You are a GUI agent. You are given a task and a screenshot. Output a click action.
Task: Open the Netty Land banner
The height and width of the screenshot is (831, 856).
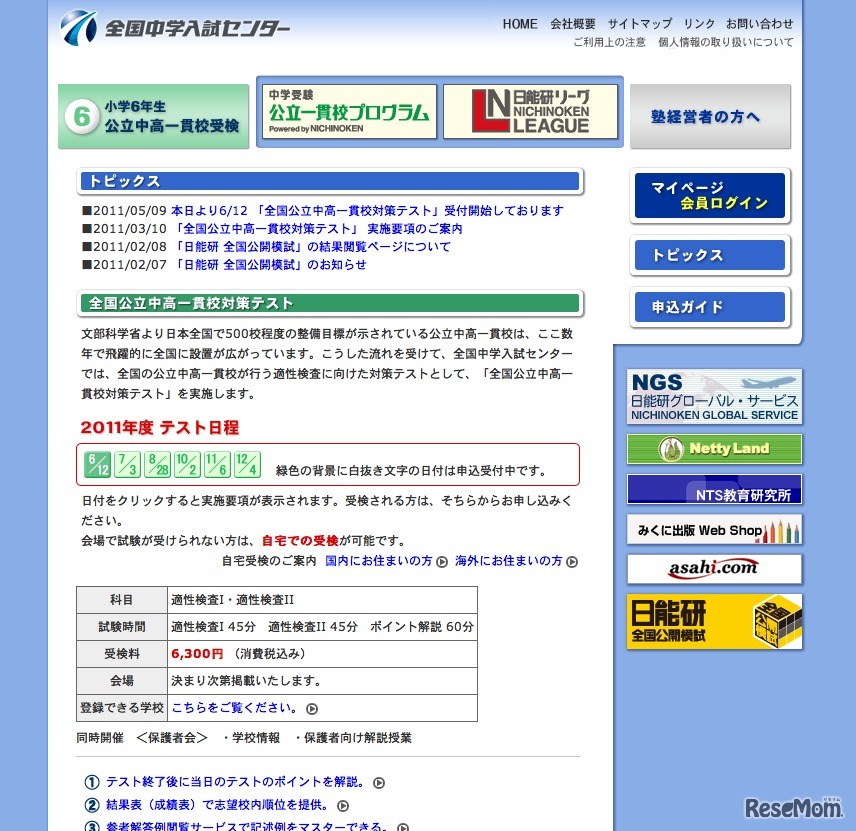[713, 449]
